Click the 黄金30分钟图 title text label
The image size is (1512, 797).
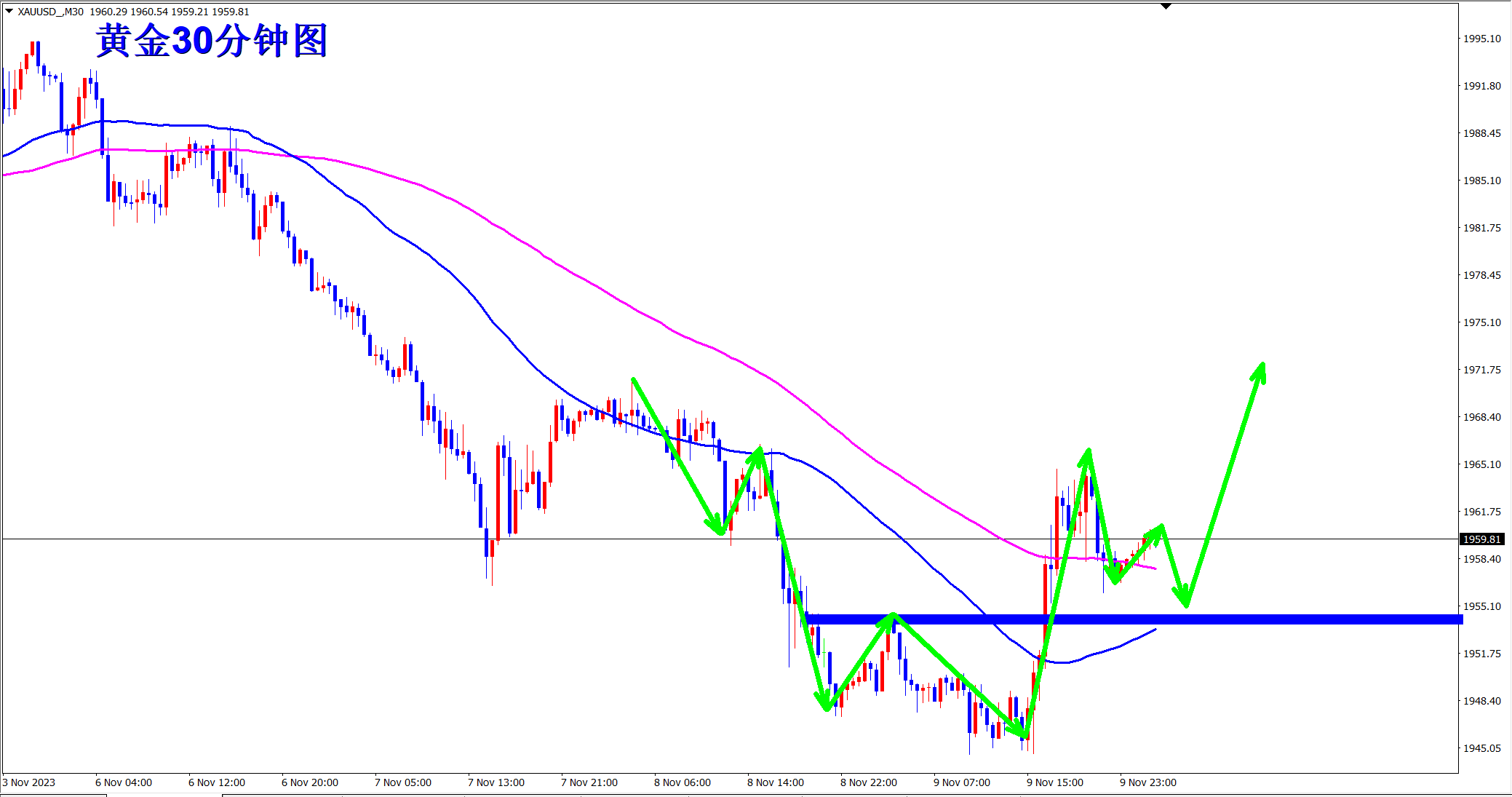pyautogui.click(x=212, y=41)
